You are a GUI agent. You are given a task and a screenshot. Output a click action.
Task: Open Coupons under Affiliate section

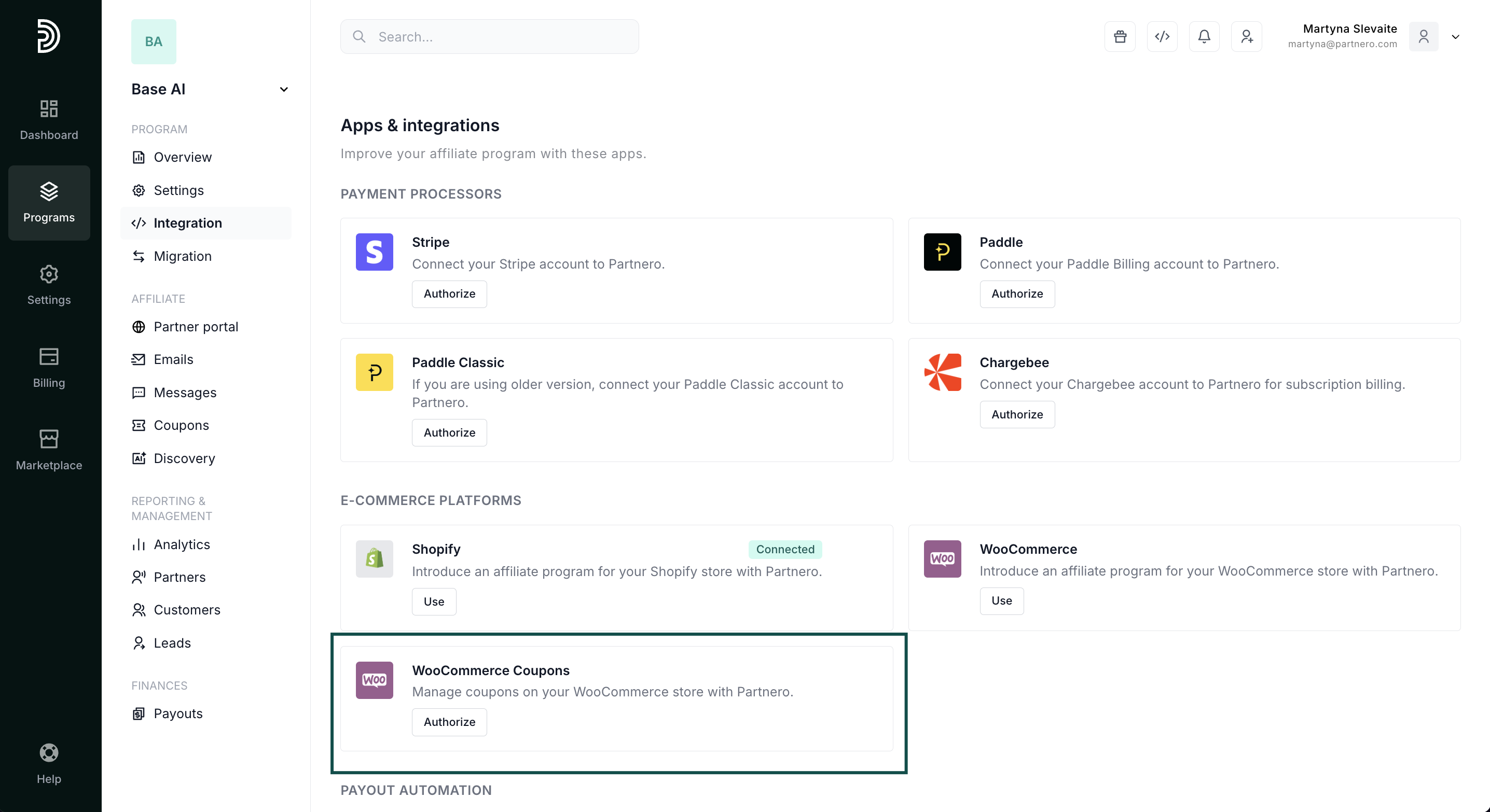pos(181,425)
